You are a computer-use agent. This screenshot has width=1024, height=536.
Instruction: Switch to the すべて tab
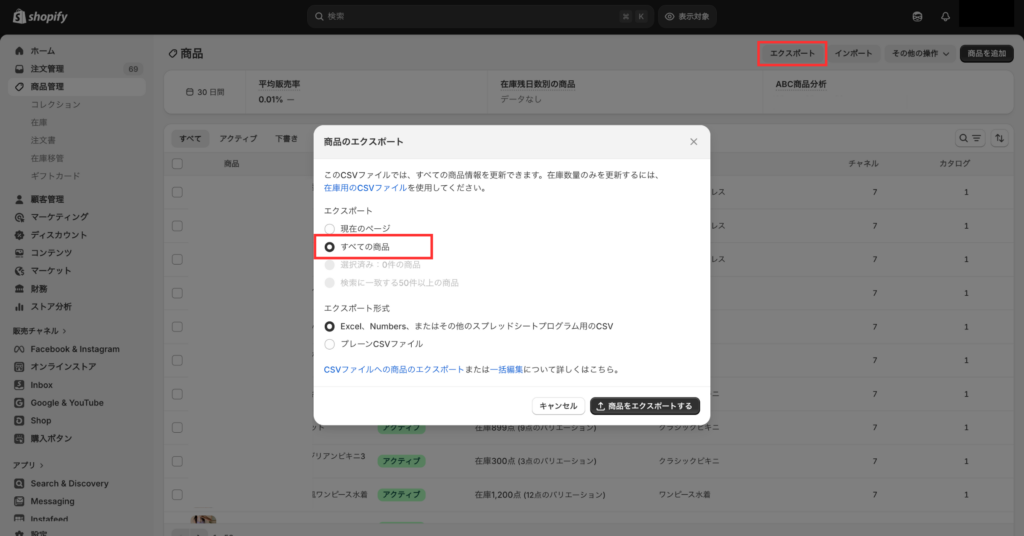(x=191, y=138)
